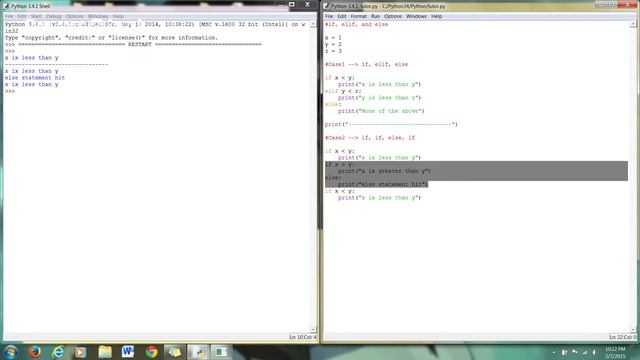
Task: Click the Python Shell scroll down arrow
Action: pyautogui.click(x=313, y=329)
